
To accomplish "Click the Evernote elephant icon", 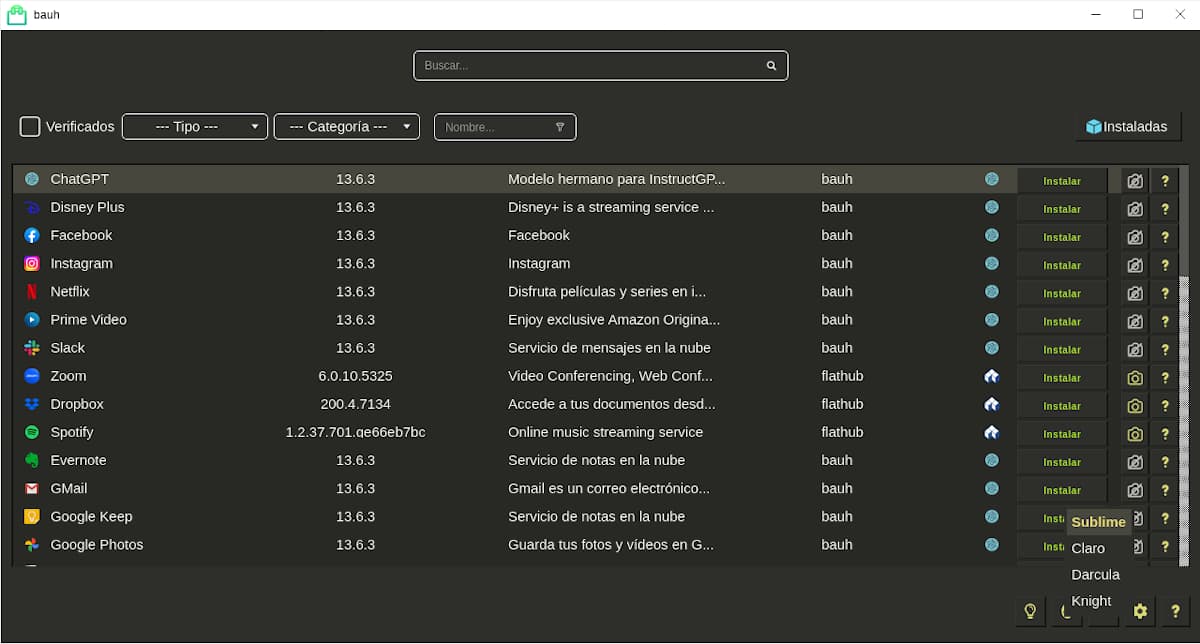I will click(32, 460).
